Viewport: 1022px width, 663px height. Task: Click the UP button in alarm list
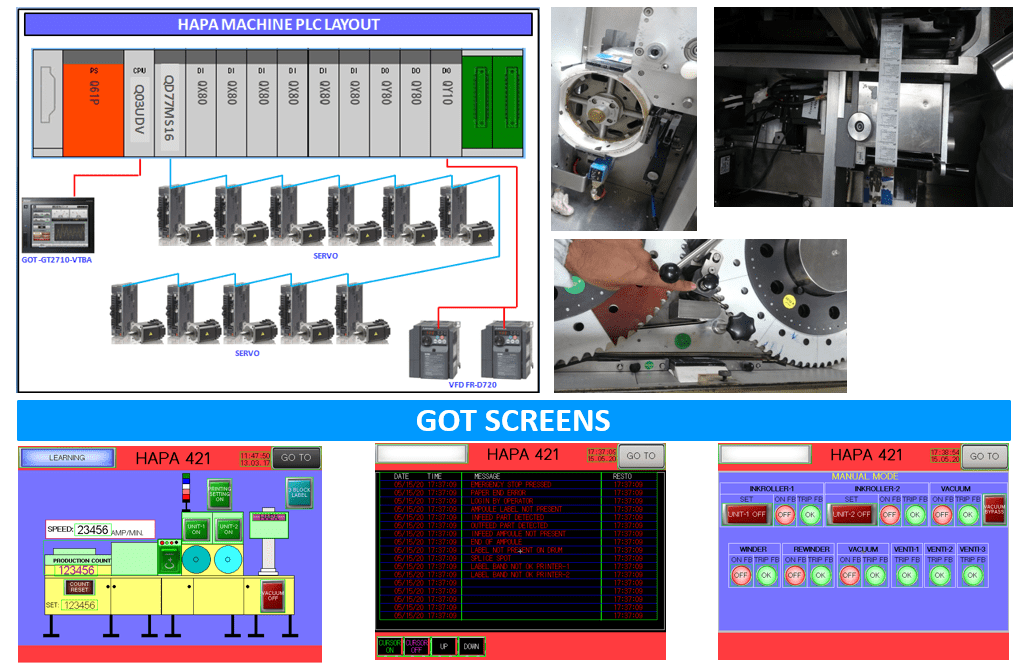click(x=444, y=646)
